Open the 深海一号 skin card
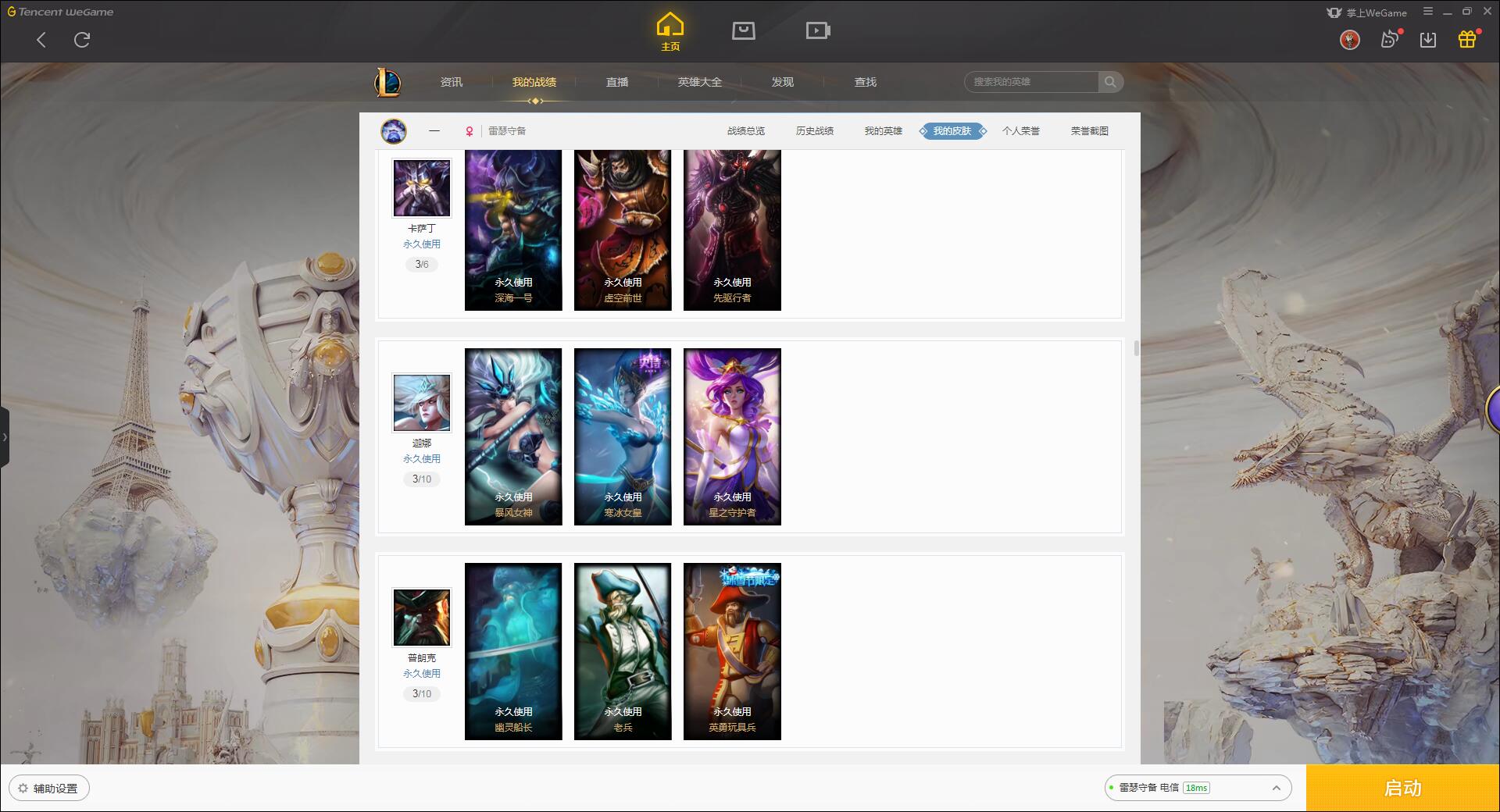This screenshot has width=1500, height=812. point(513,230)
